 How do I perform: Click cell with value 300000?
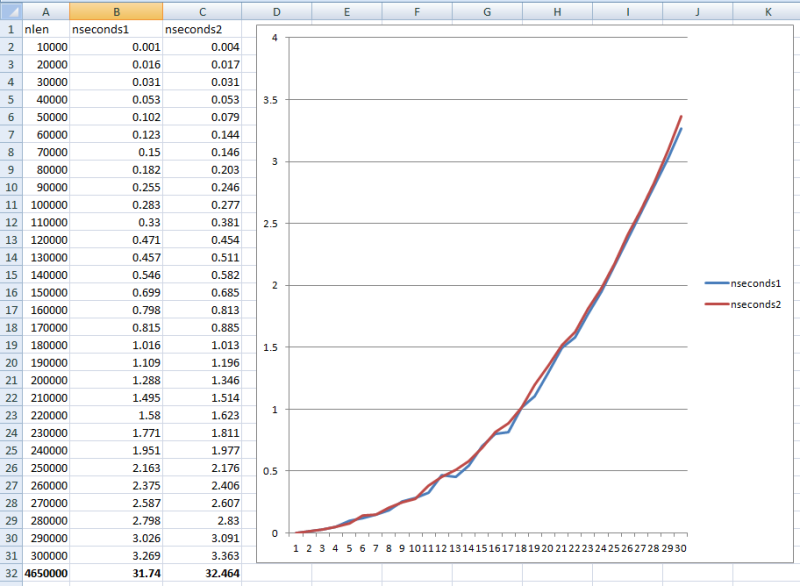[46, 556]
